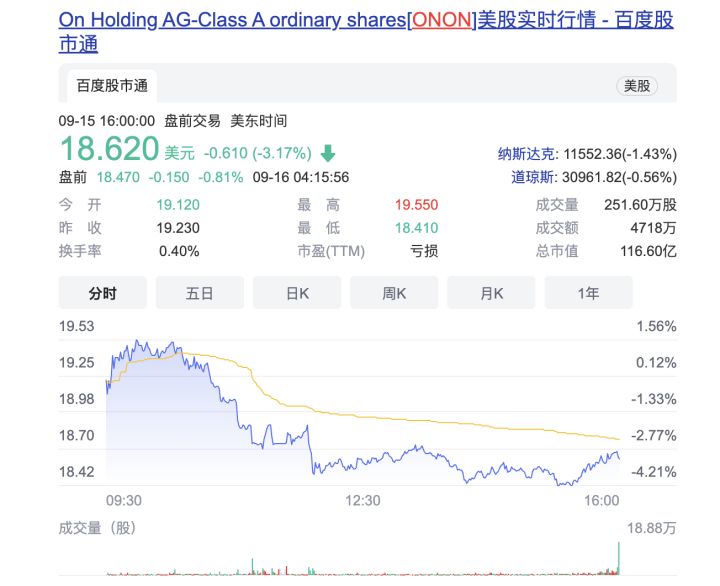Click the 美股 market badge
This screenshot has height=586, width=720.
[637, 86]
